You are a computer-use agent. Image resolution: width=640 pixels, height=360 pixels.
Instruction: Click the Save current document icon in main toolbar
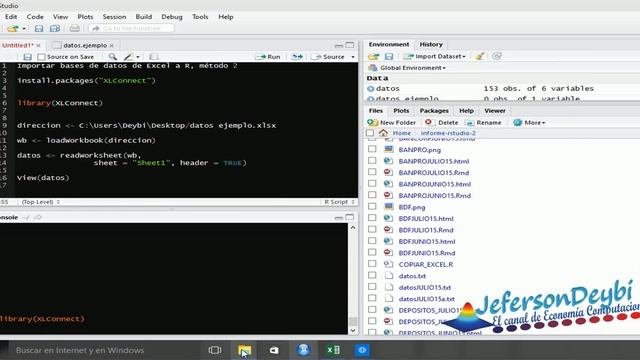39,29
